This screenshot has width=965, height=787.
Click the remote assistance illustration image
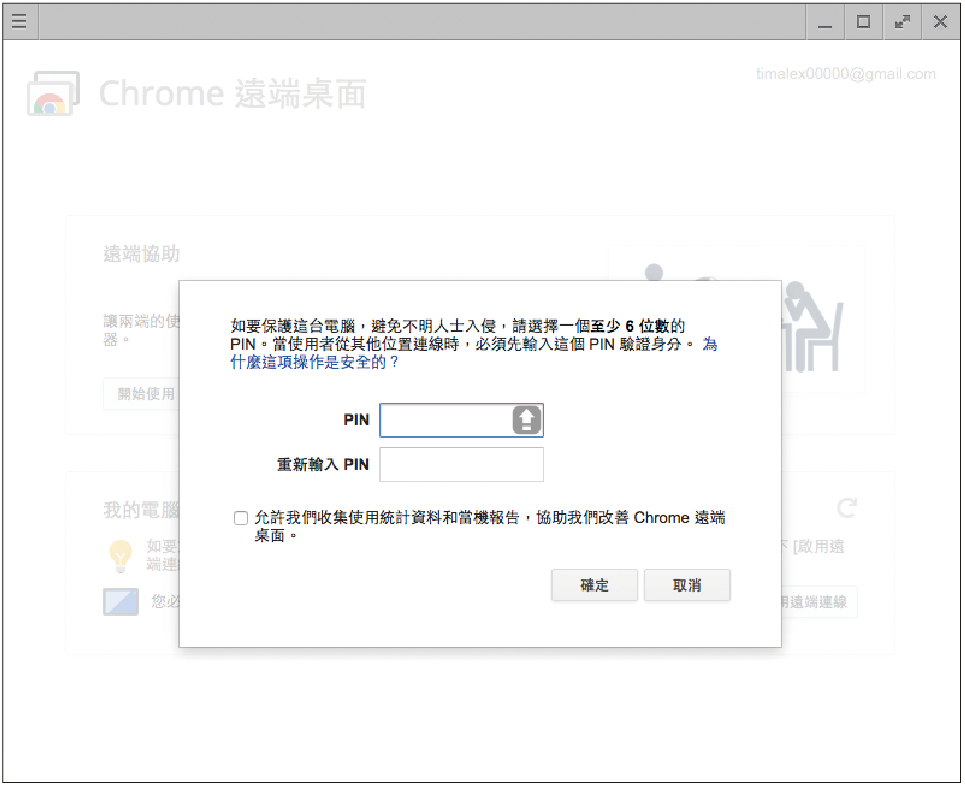(x=736, y=319)
